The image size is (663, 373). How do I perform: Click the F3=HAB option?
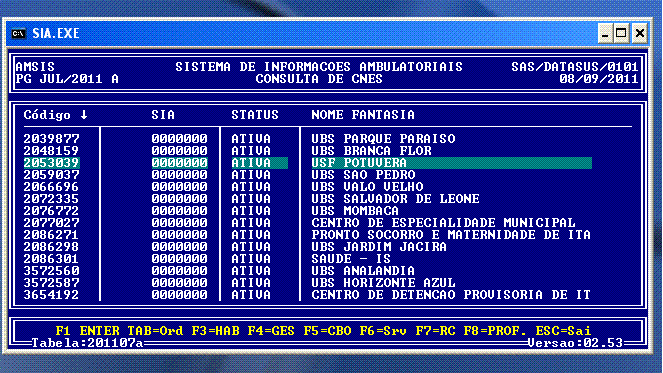click(x=215, y=331)
